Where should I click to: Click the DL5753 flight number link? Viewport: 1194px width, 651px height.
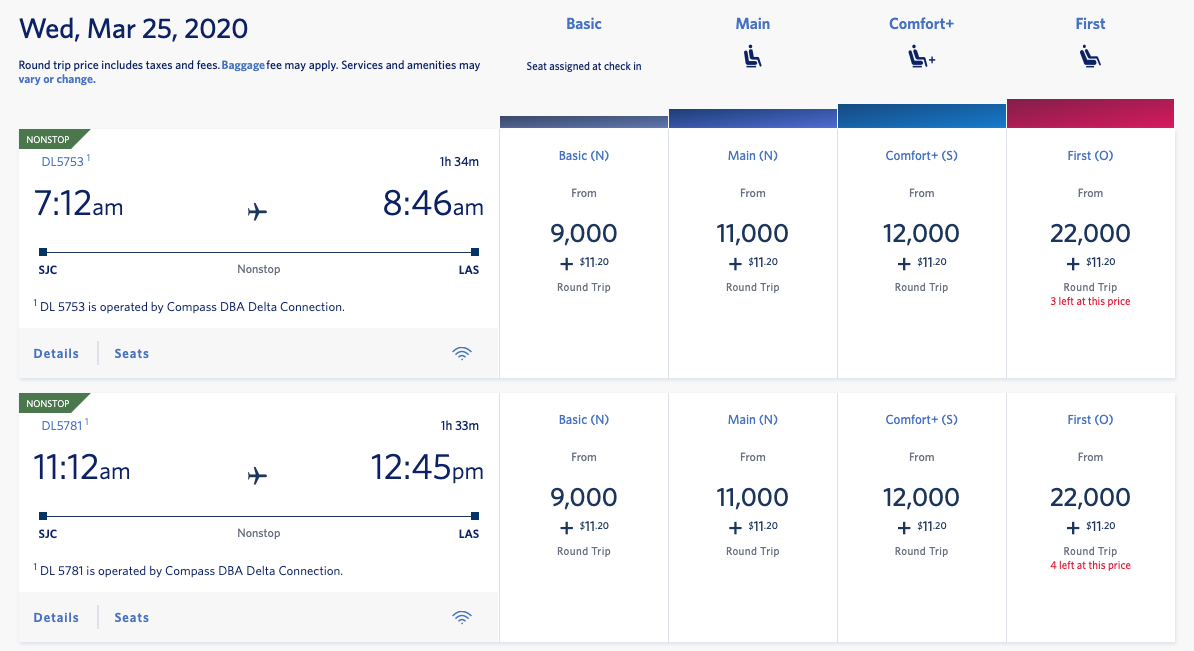pyautogui.click(x=62, y=160)
